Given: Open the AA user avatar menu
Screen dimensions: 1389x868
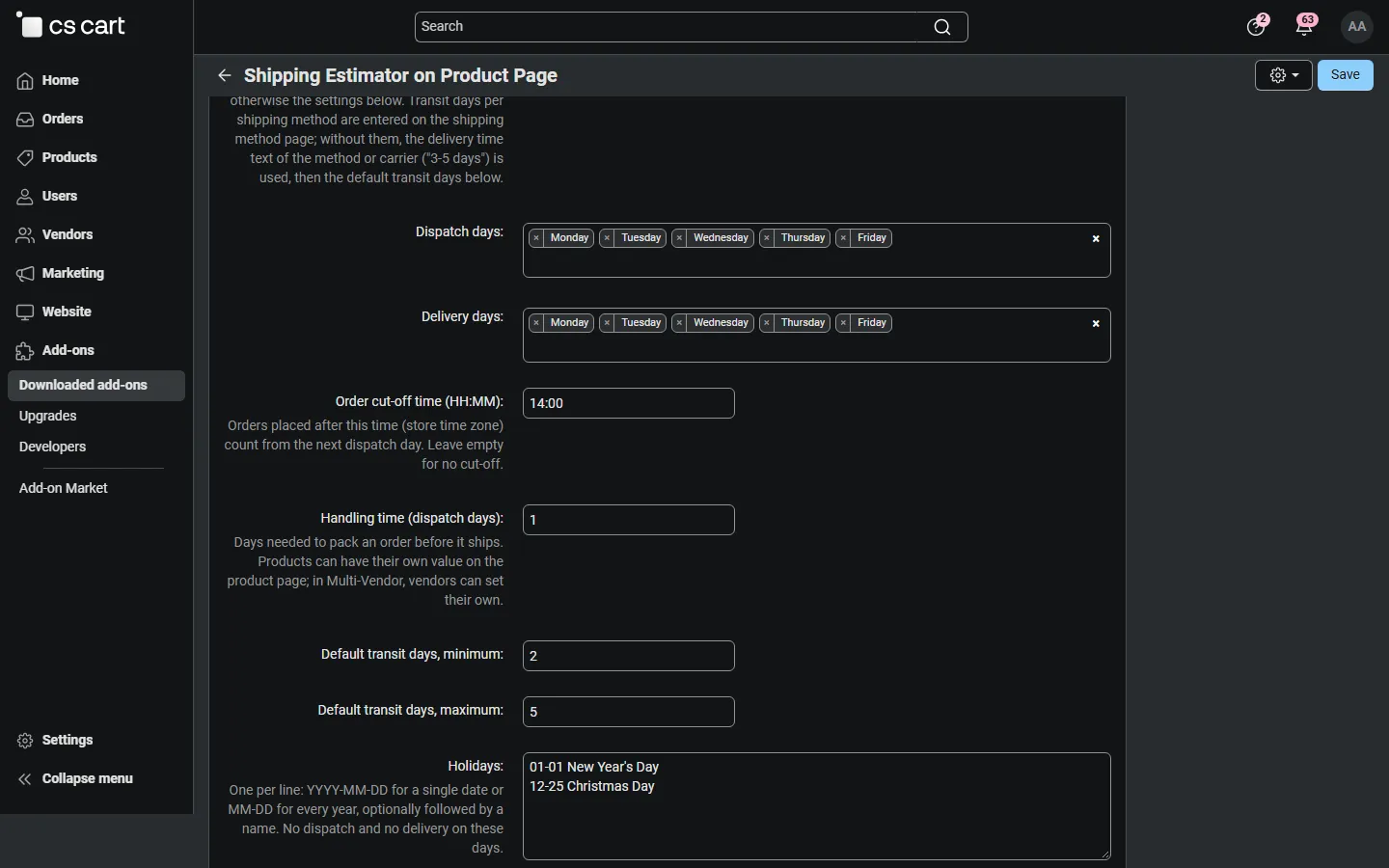Looking at the screenshot, I should click(x=1358, y=27).
